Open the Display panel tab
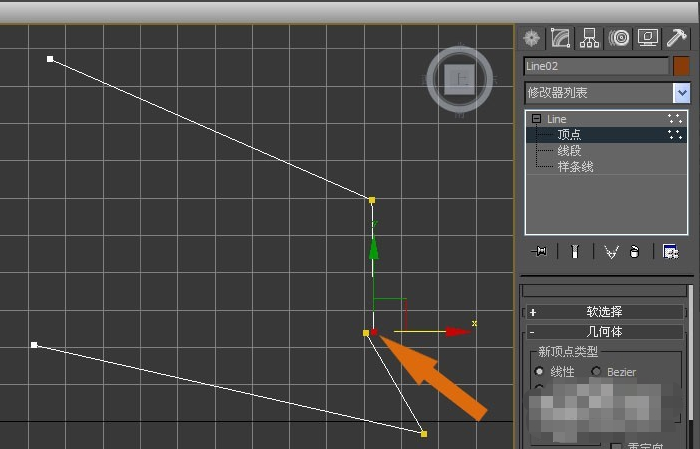Viewport: 700px width, 449px height. (x=648, y=38)
